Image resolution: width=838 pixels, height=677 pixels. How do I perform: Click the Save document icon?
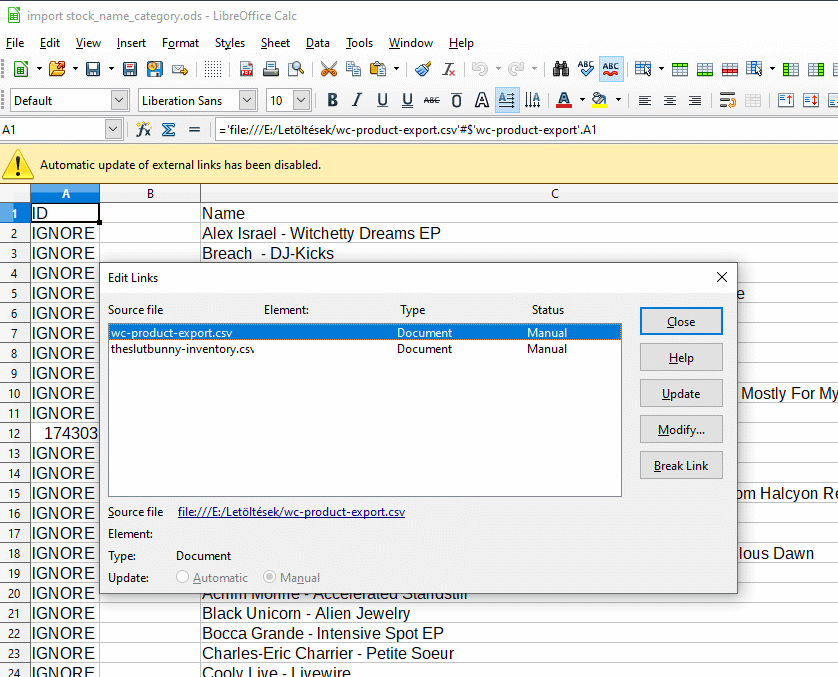[92, 69]
